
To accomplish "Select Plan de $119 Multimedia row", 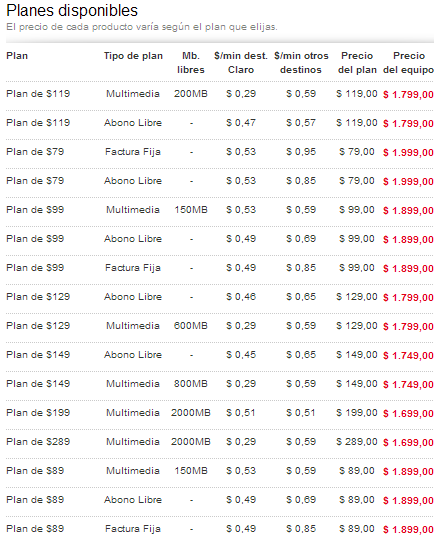I will [220, 94].
